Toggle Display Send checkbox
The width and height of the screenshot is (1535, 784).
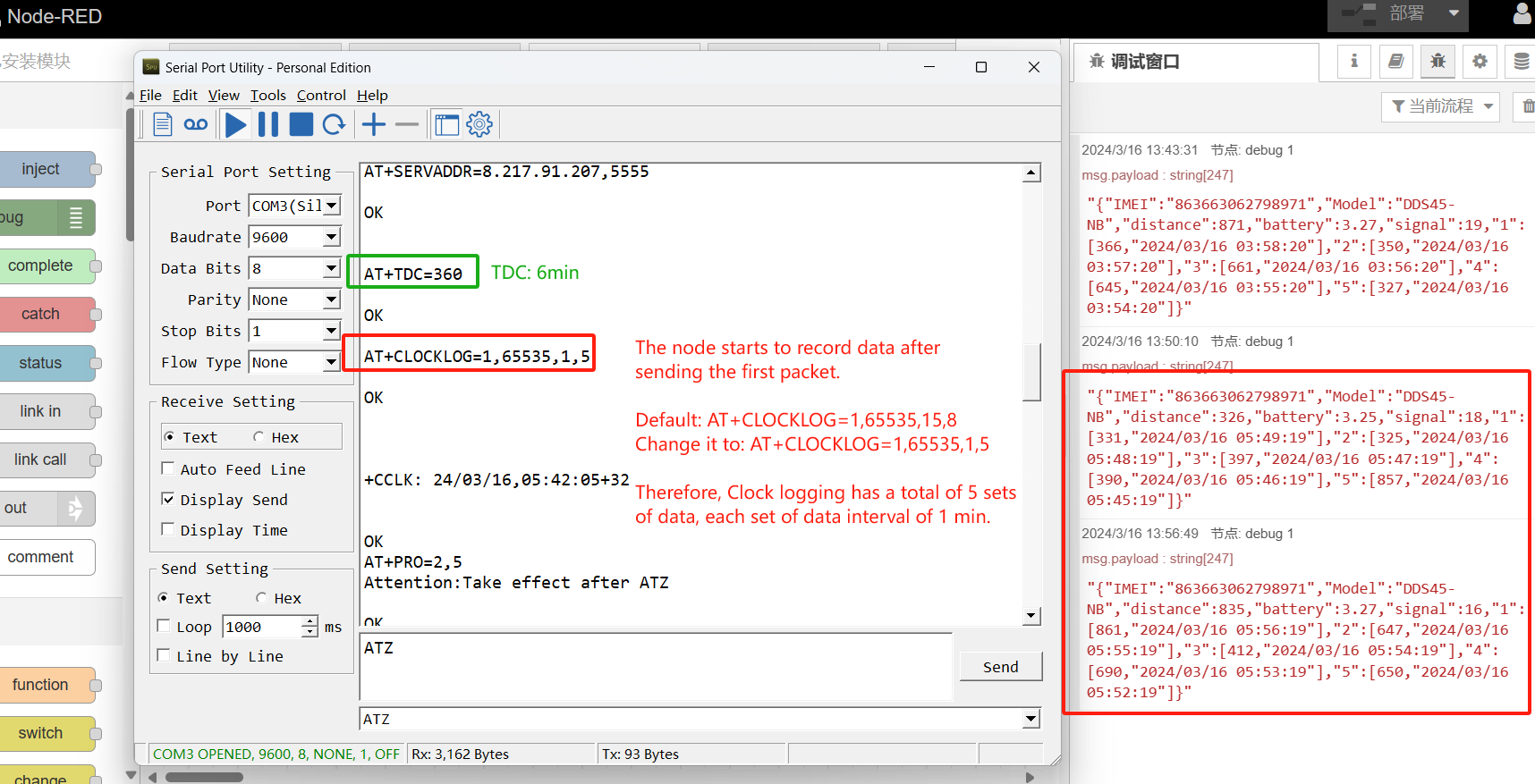click(167, 499)
